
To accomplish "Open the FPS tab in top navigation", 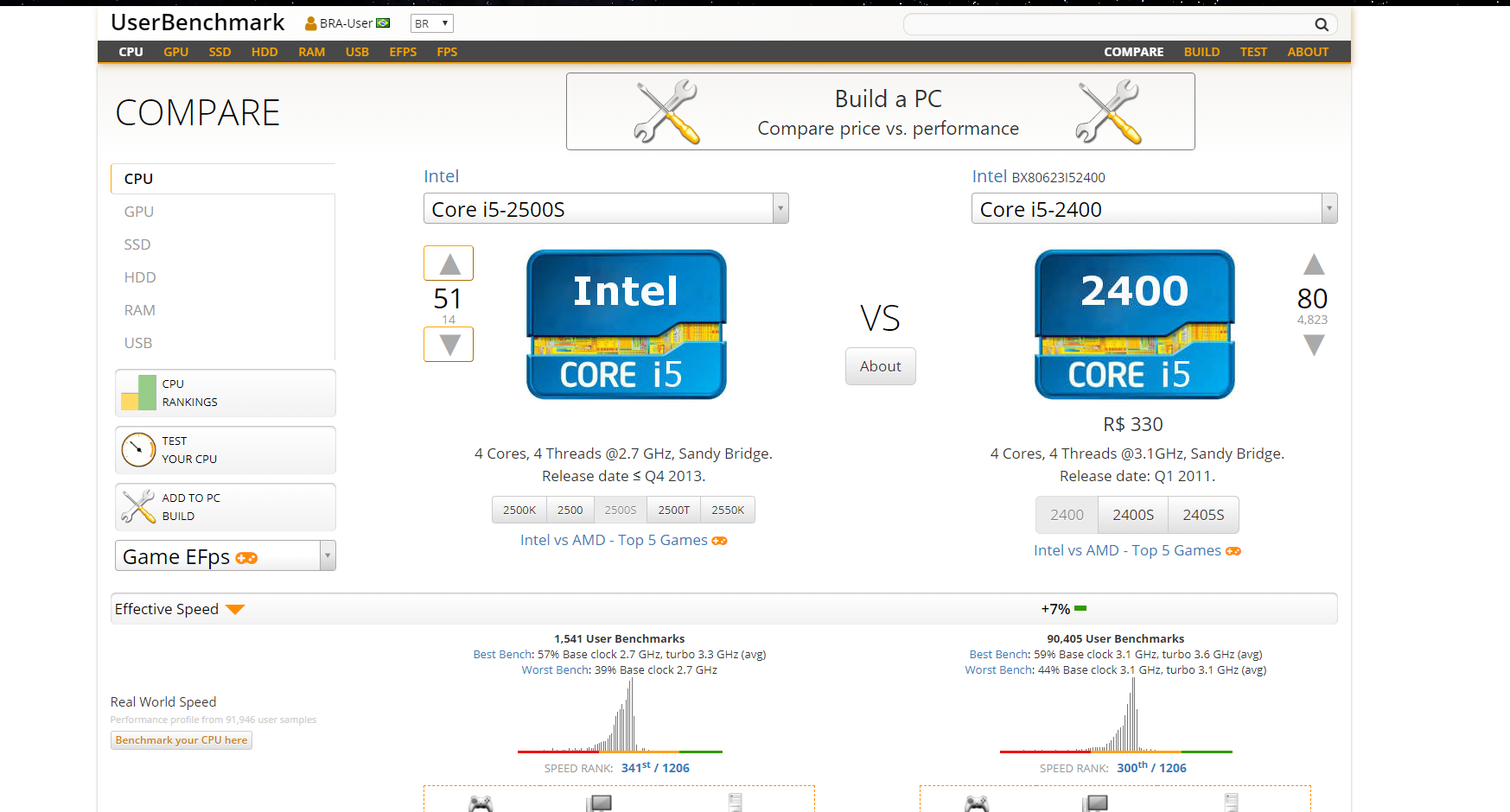I will pyautogui.click(x=447, y=52).
